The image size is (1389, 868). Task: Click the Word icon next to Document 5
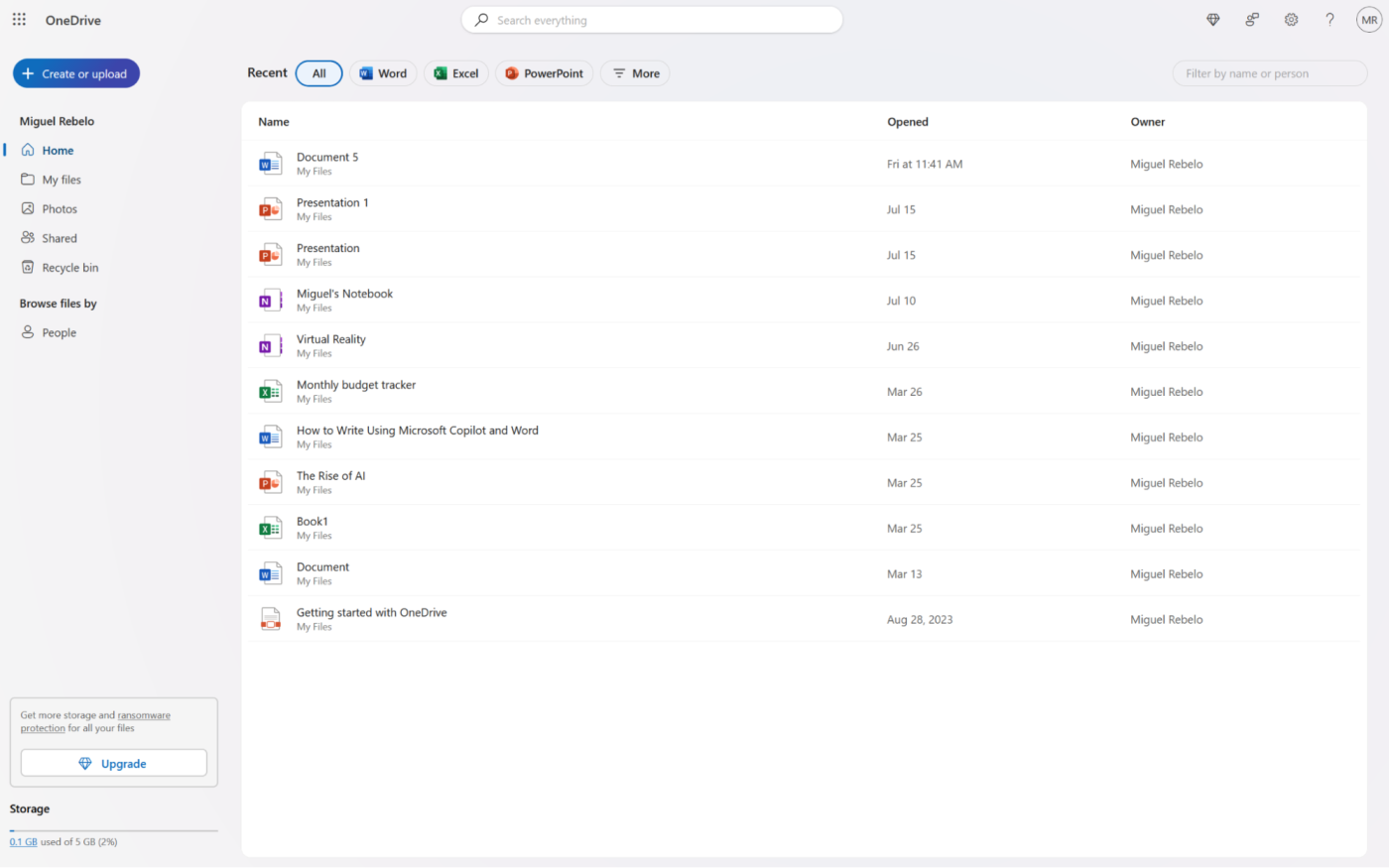(x=270, y=164)
